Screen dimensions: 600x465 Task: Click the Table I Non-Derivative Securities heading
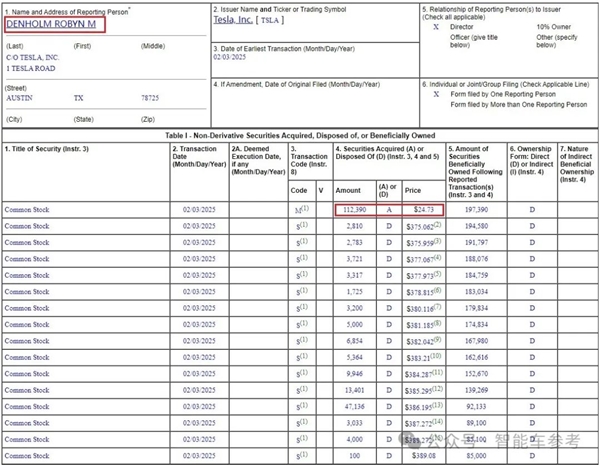(300, 135)
